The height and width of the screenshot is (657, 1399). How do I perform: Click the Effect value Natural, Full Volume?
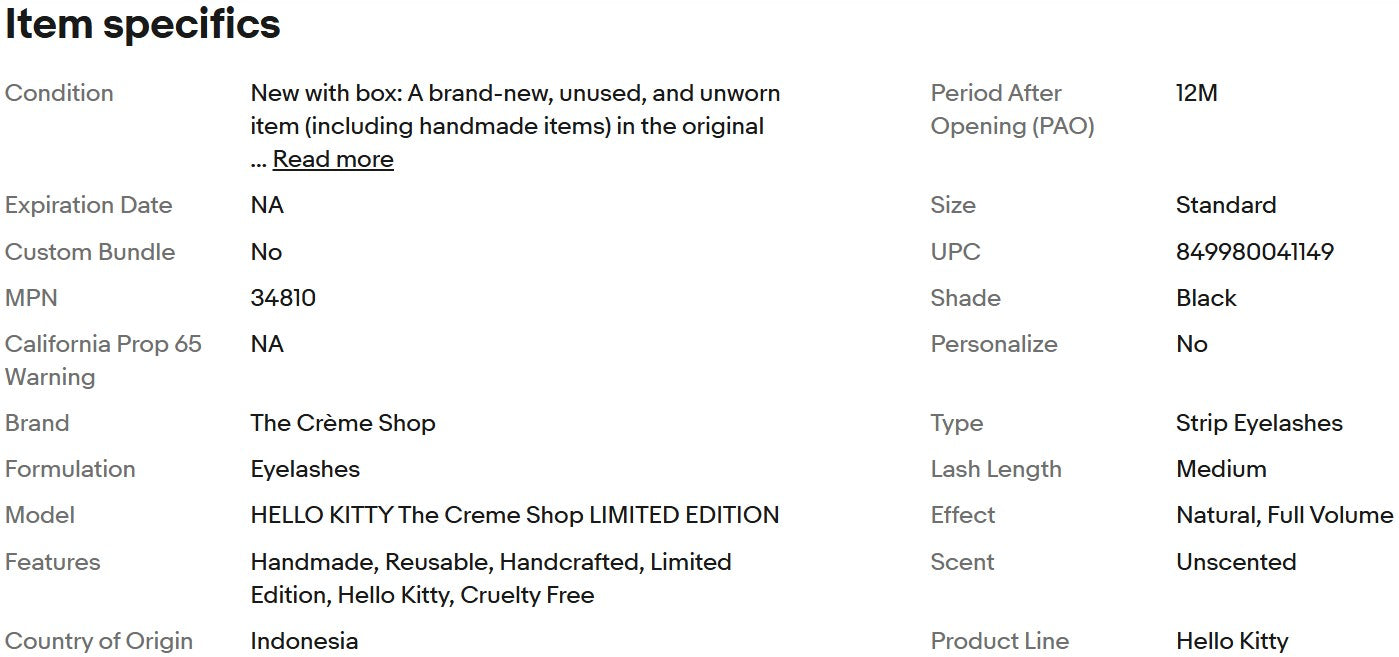point(1283,515)
